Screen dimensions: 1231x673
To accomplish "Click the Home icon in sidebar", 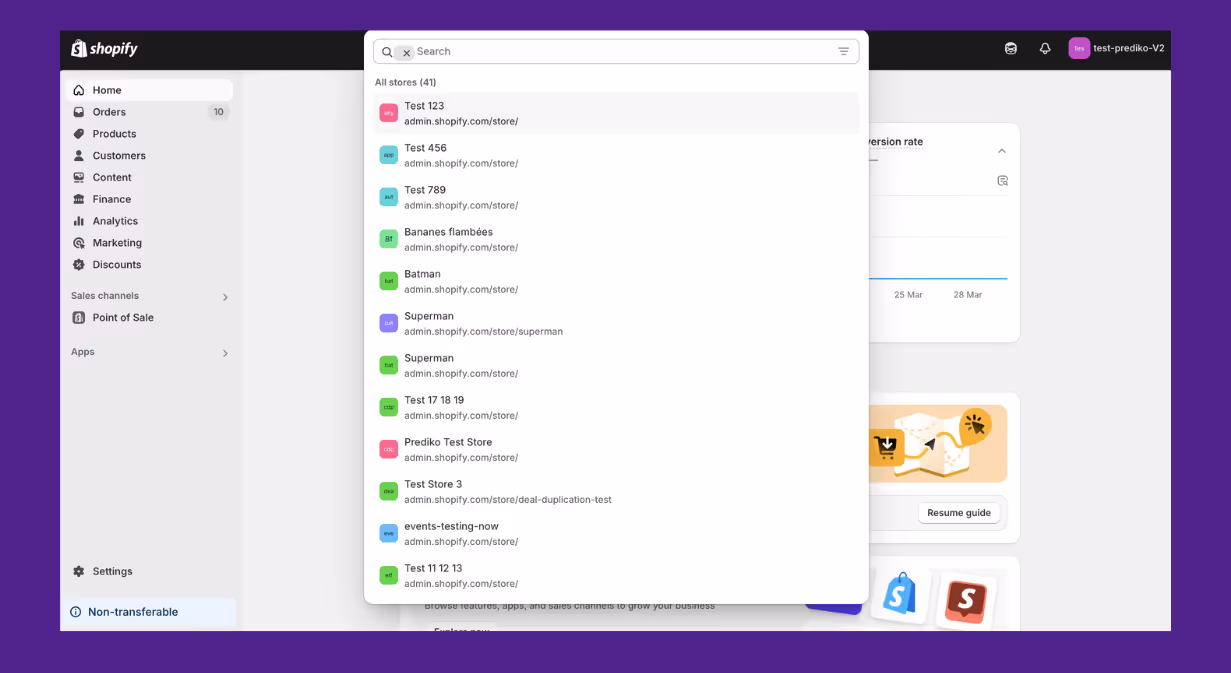I will 79,90.
